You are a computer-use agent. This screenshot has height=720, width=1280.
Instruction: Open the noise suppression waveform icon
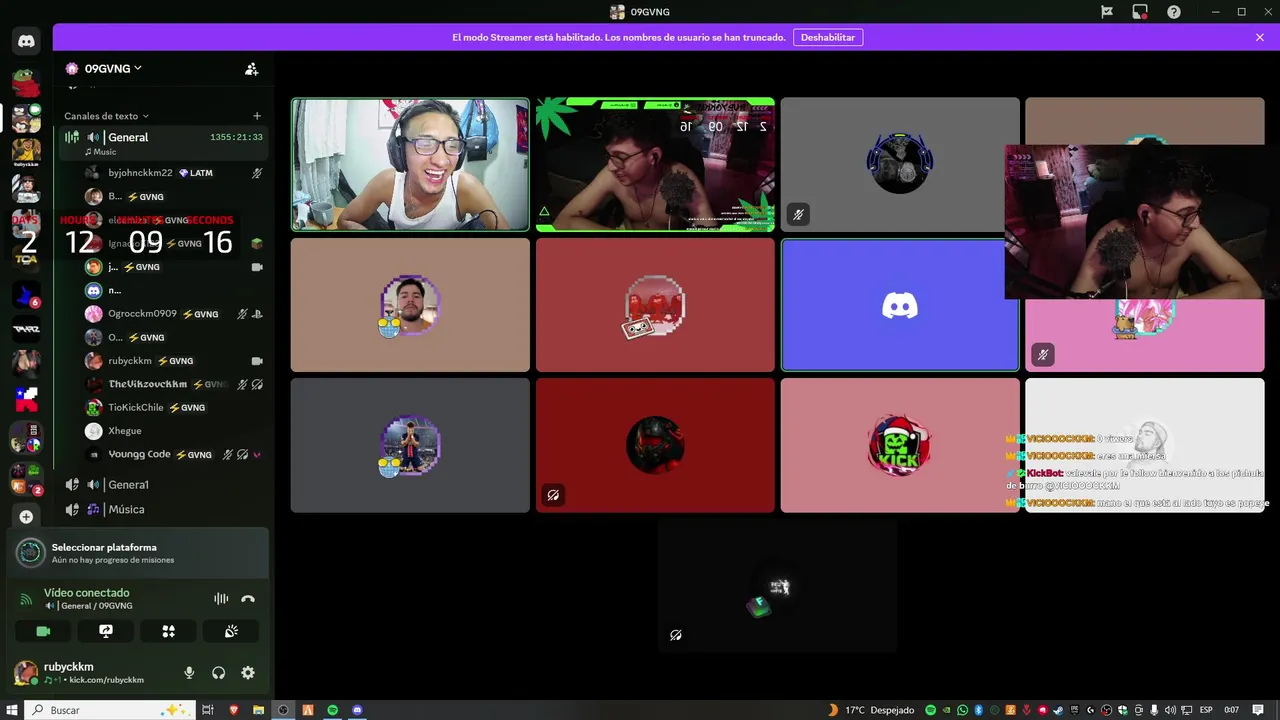pyautogui.click(x=221, y=599)
